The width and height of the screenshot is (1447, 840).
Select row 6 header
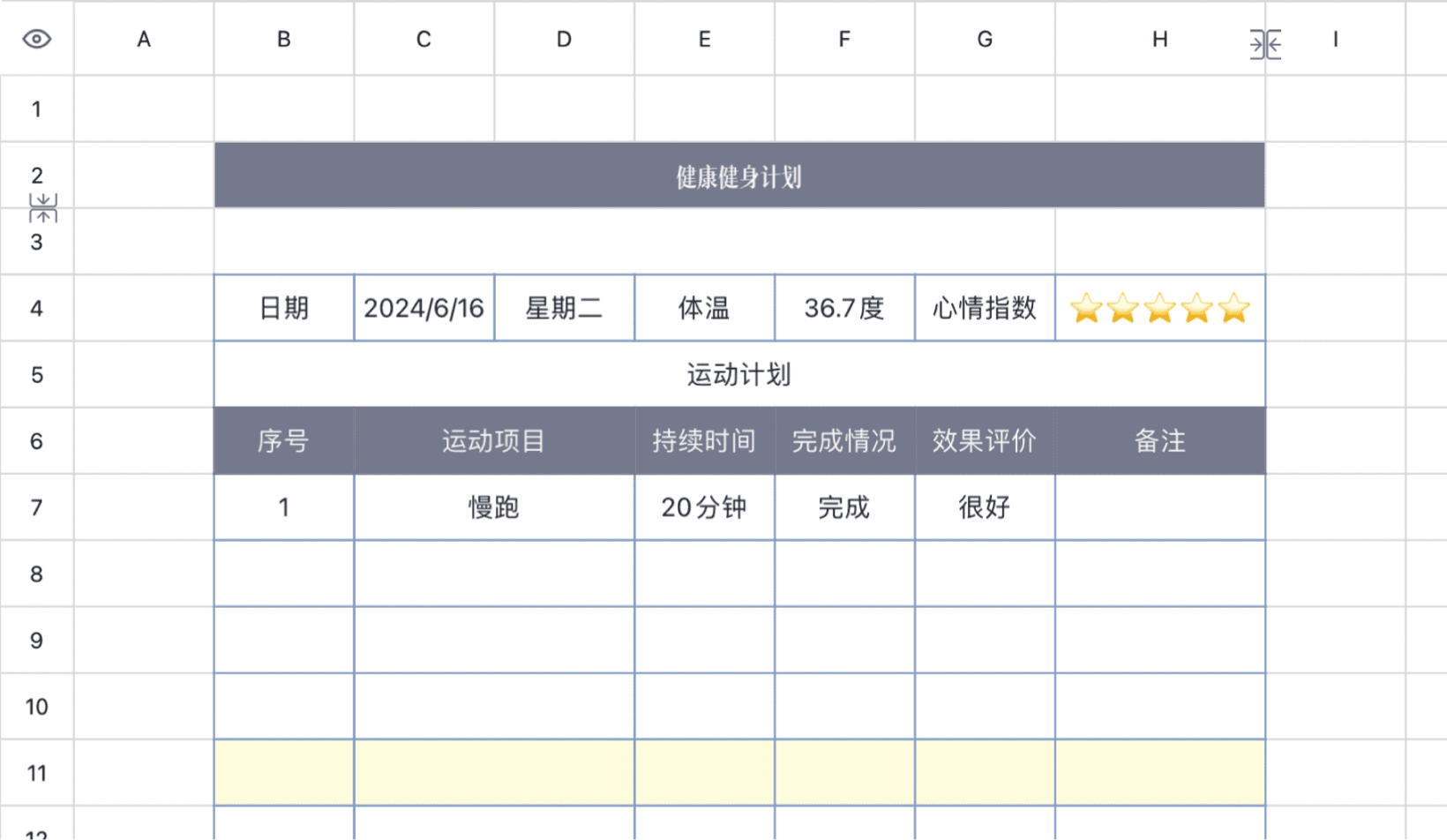click(36, 440)
